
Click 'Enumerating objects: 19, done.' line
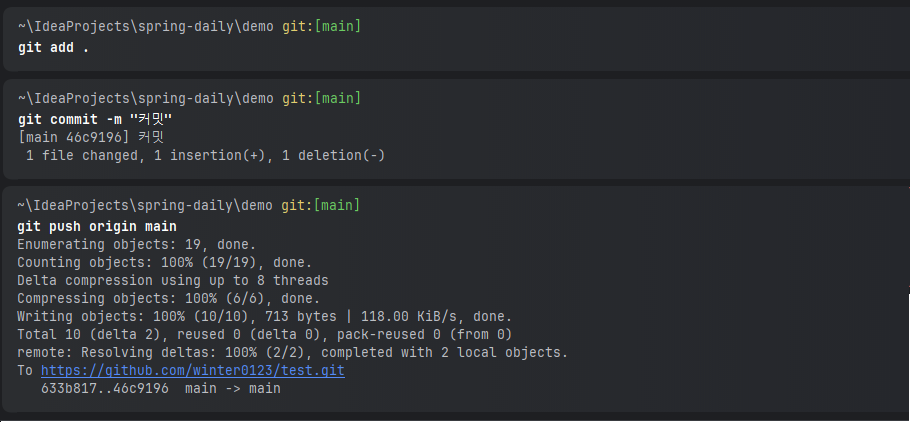tap(136, 244)
